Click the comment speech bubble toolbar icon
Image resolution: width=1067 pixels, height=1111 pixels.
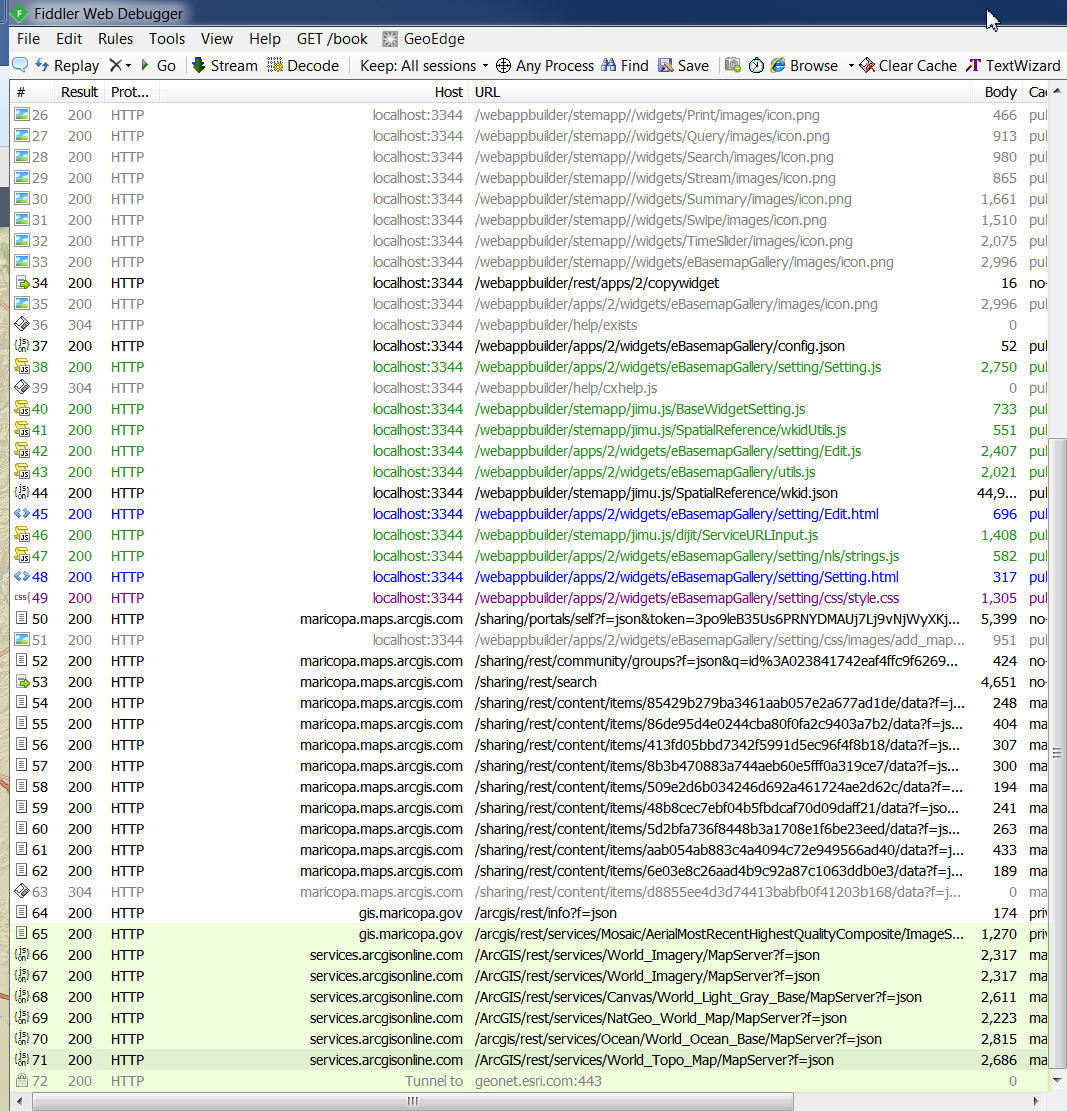pos(20,65)
